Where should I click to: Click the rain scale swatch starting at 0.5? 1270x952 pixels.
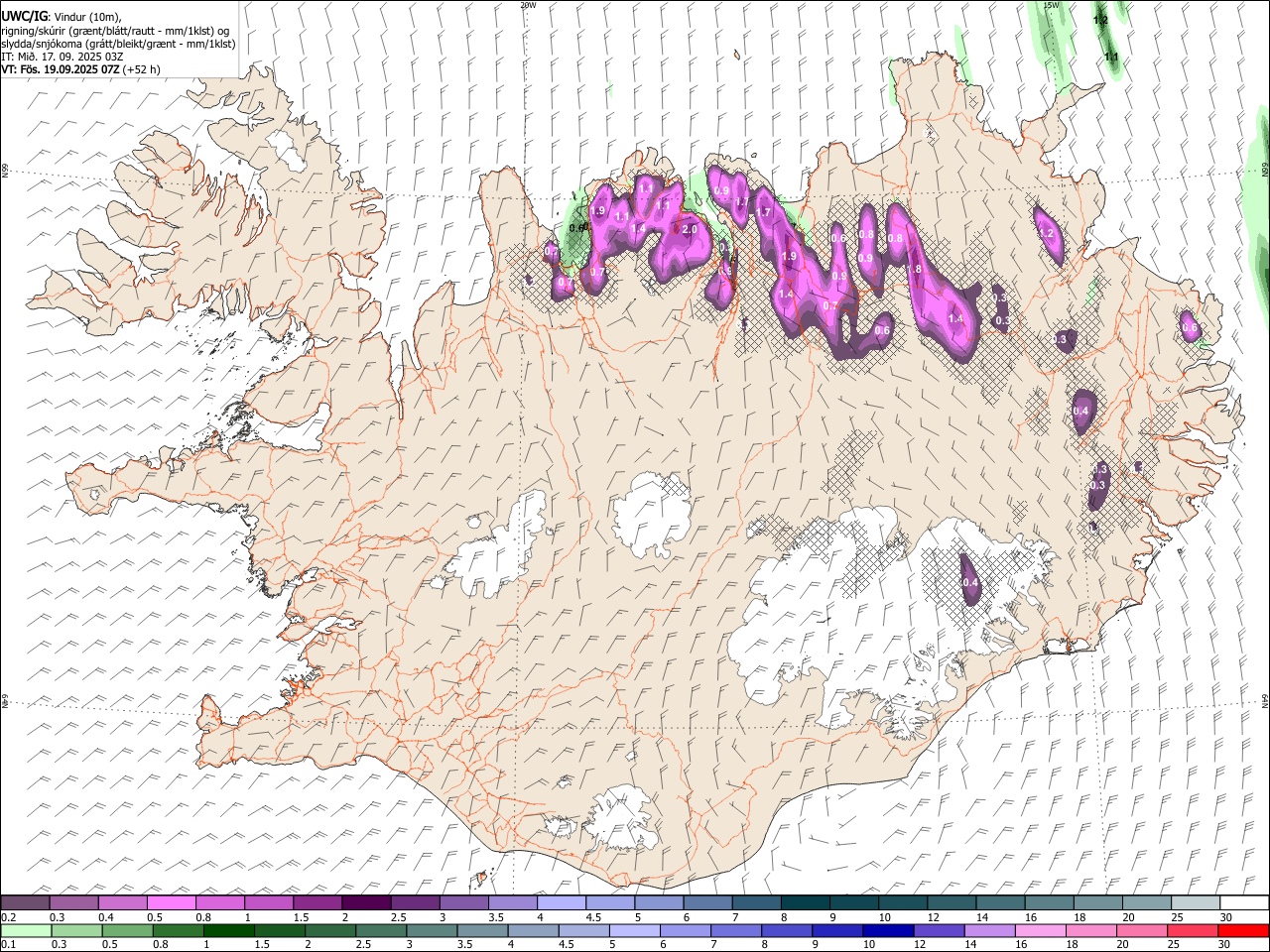[x=127, y=931]
